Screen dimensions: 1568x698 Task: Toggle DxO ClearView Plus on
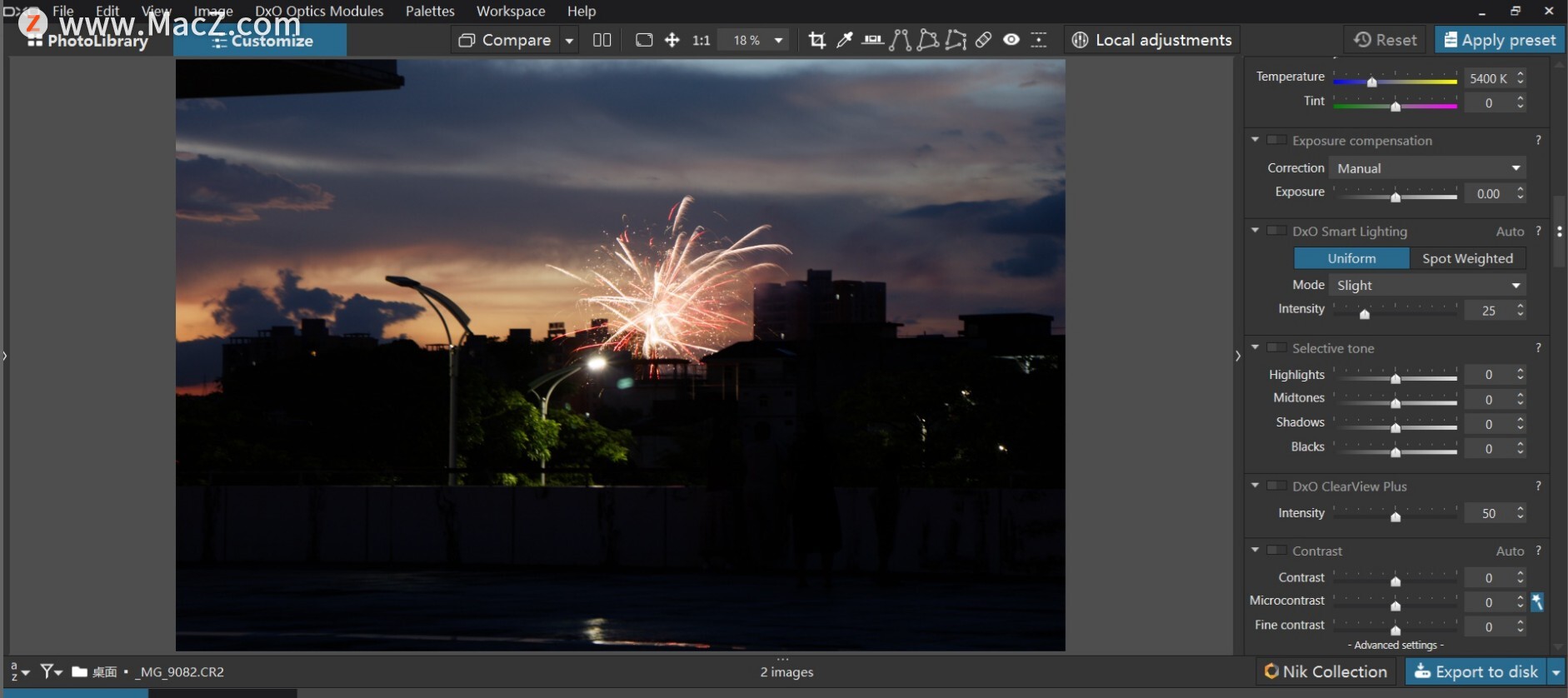pos(1276,486)
